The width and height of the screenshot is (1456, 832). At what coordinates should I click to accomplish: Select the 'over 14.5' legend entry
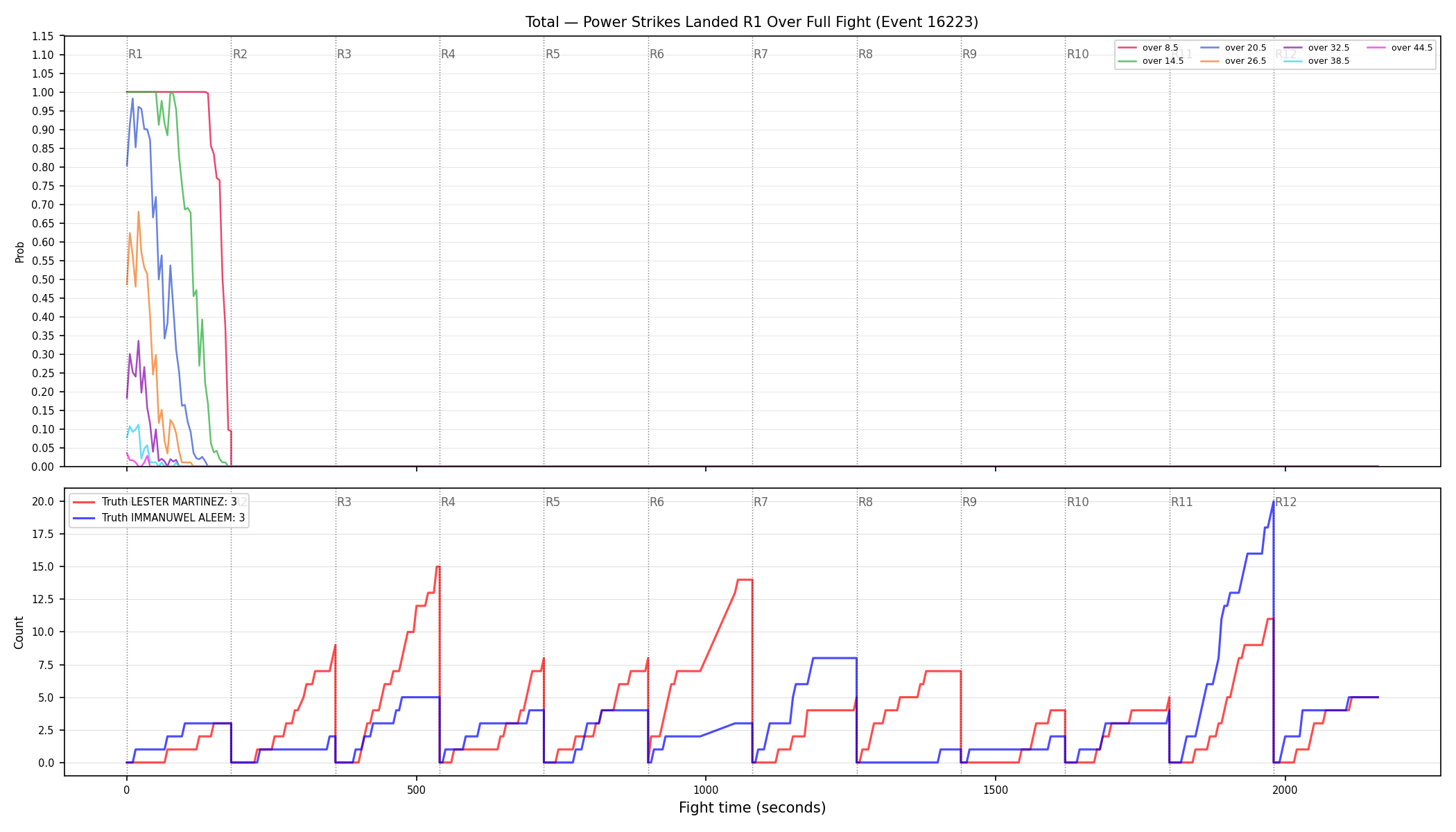click(x=1151, y=61)
